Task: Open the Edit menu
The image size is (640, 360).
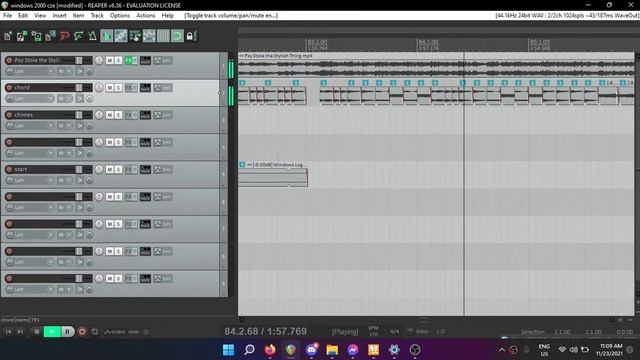Action: coord(23,16)
